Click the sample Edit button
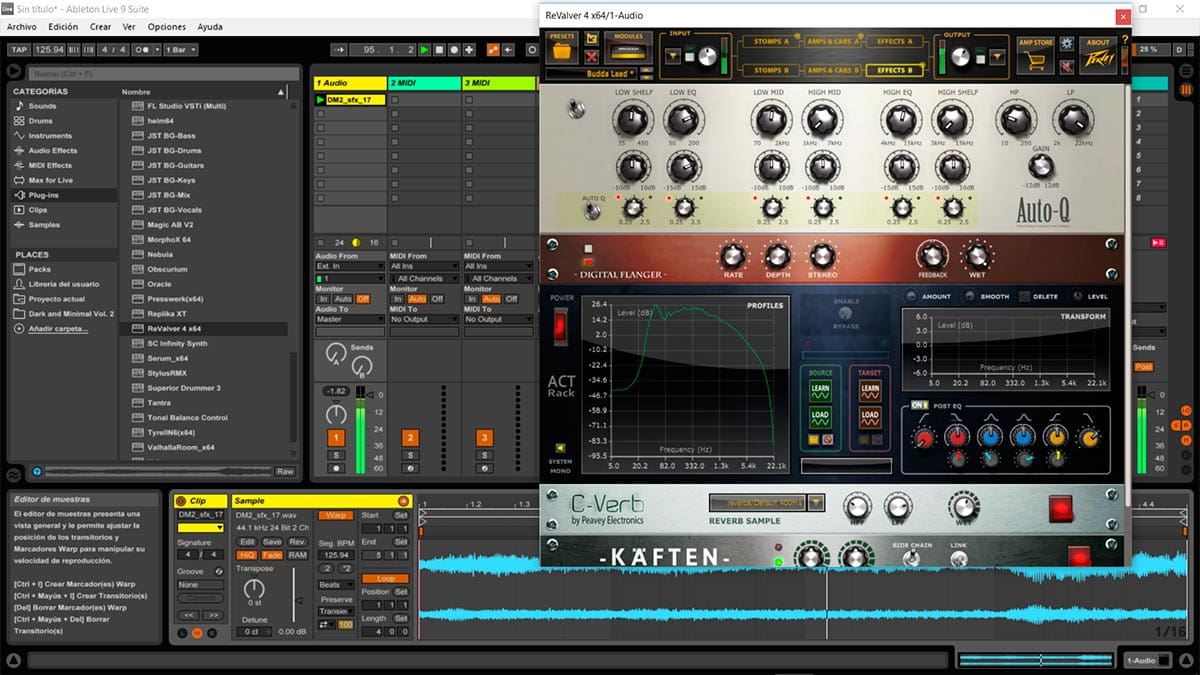The image size is (1200, 675). click(x=246, y=542)
